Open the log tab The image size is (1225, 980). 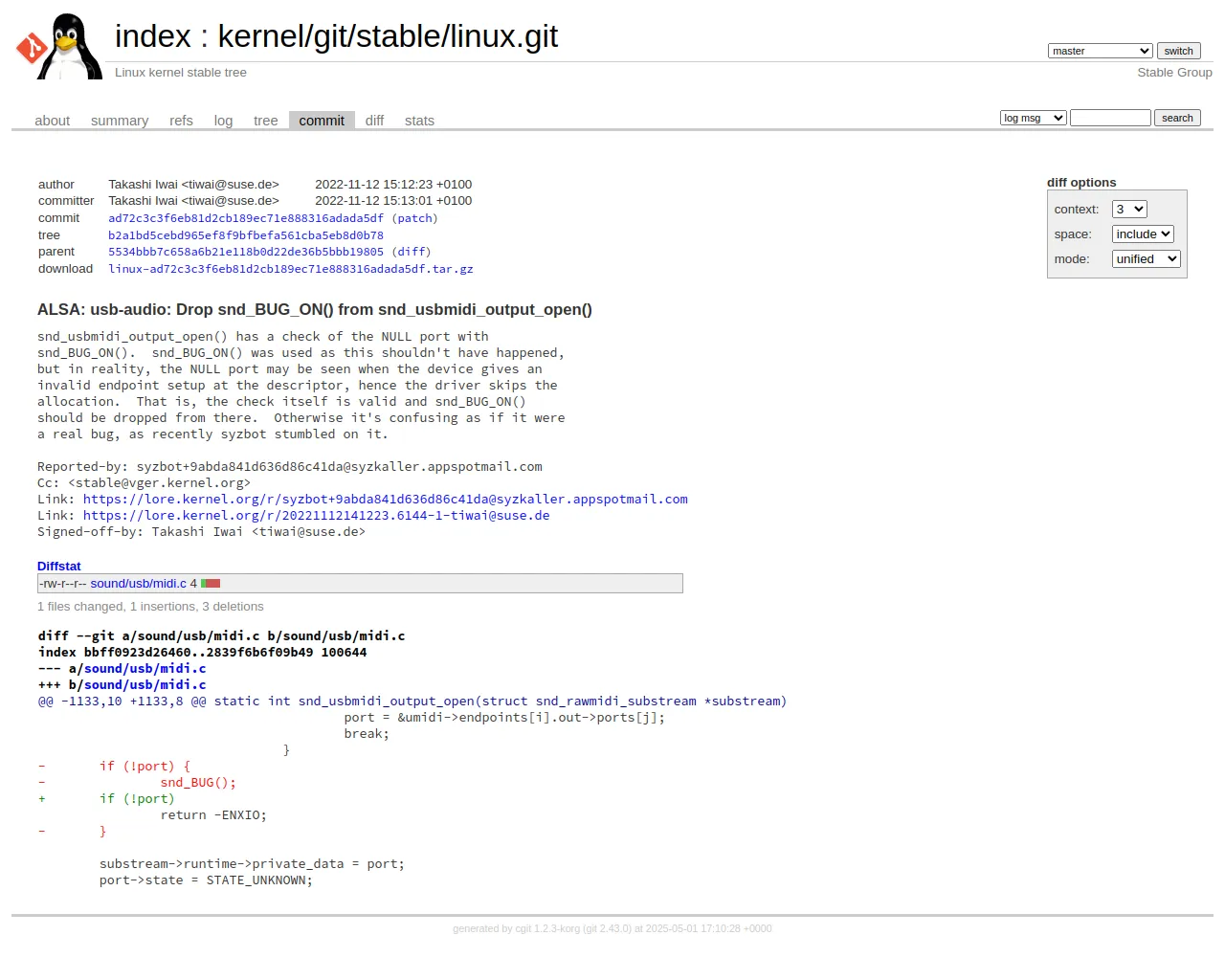click(223, 121)
